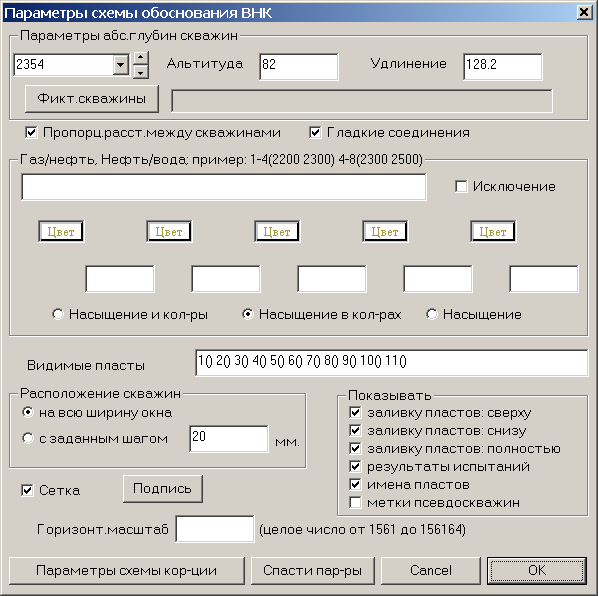Close the Параметры схемы обоснования ВНК dialog

pyautogui.click(x=584, y=13)
